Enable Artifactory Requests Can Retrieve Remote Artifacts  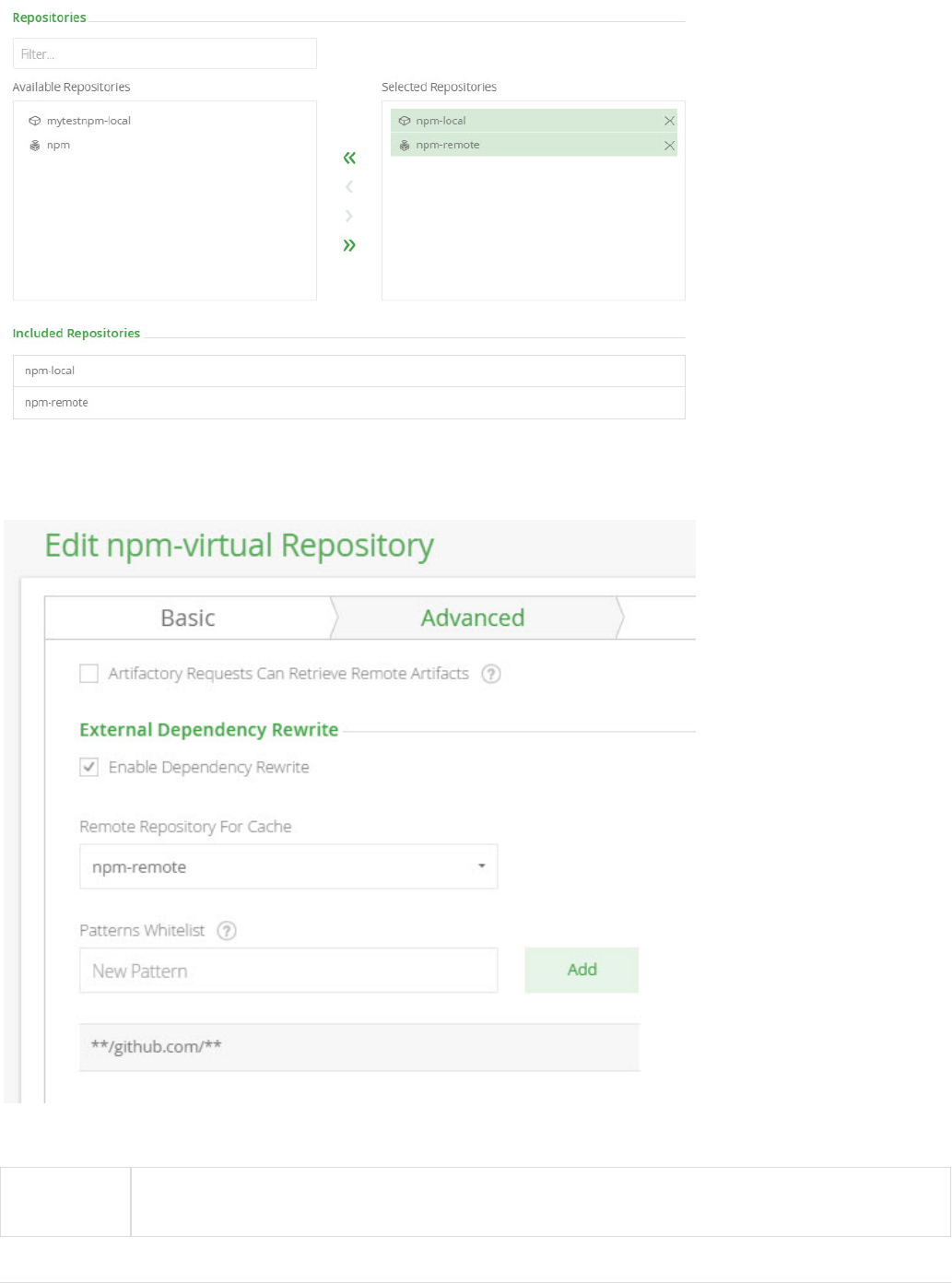tap(89, 674)
